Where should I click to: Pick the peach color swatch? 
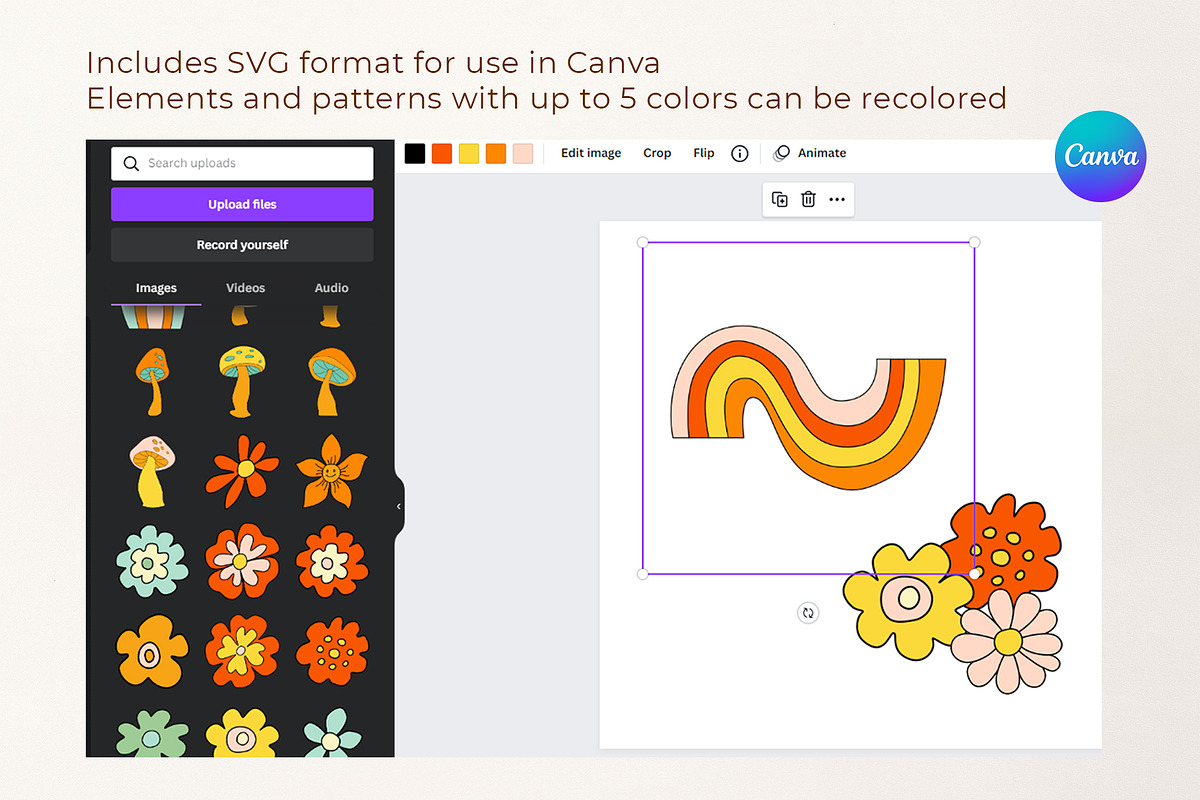523,153
